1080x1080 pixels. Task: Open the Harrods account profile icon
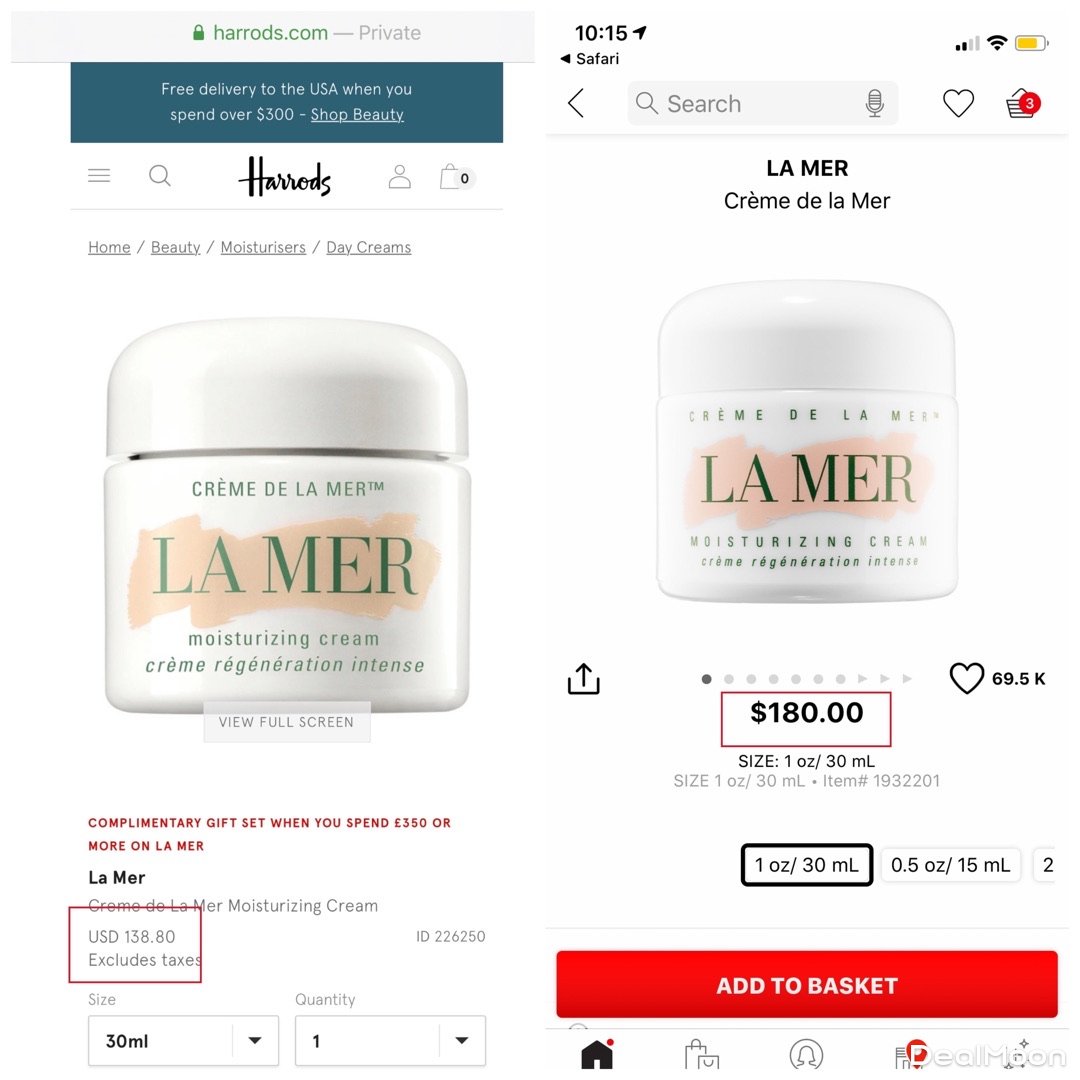[x=399, y=176]
